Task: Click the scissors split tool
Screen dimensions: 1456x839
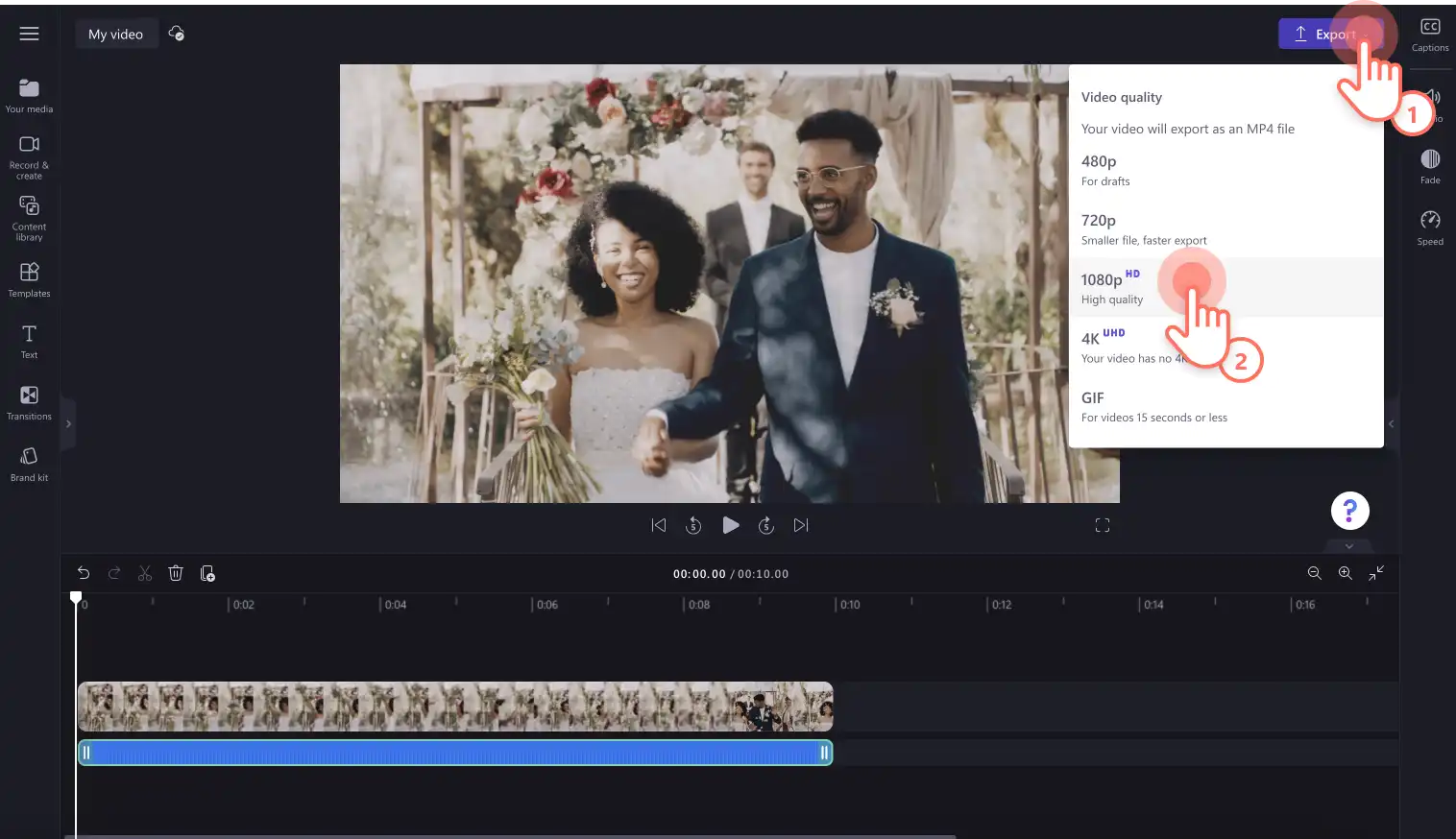Action: coord(145,573)
